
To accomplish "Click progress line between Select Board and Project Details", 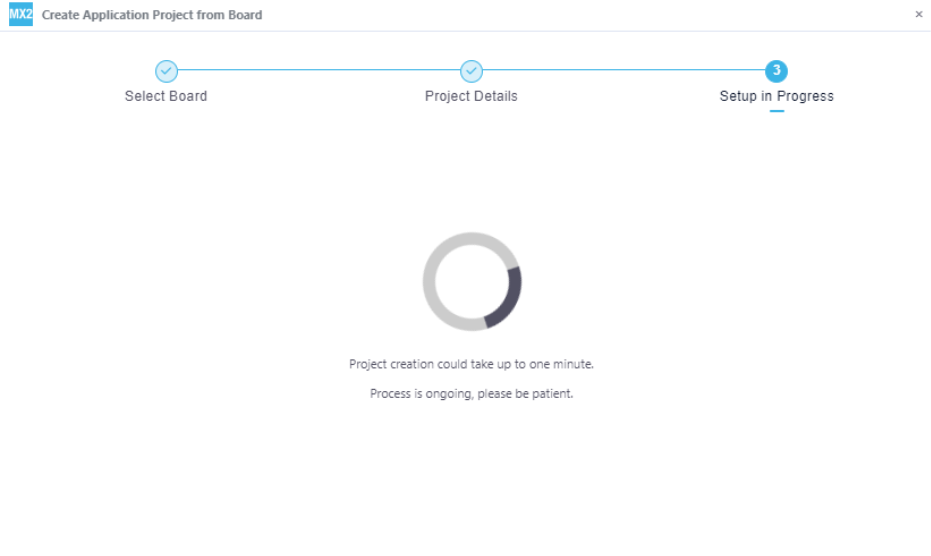I will coord(319,70).
